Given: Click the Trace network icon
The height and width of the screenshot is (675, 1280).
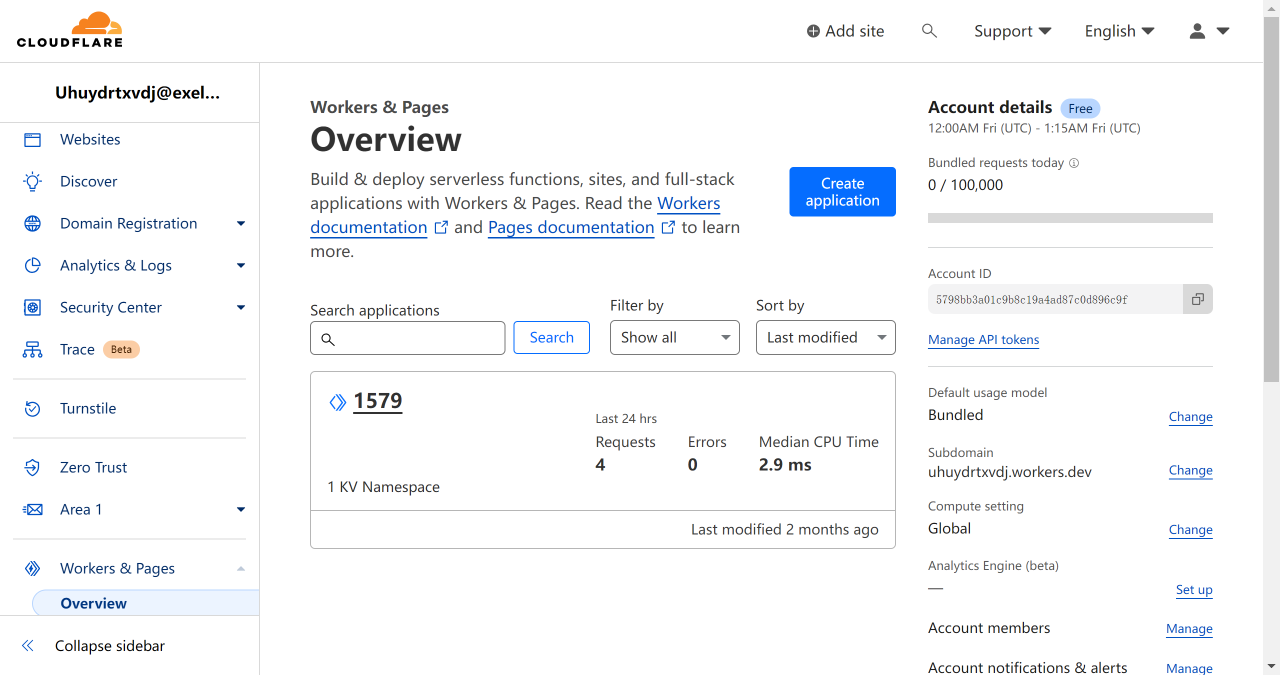Looking at the screenshot, I should [x=33, y=350].
